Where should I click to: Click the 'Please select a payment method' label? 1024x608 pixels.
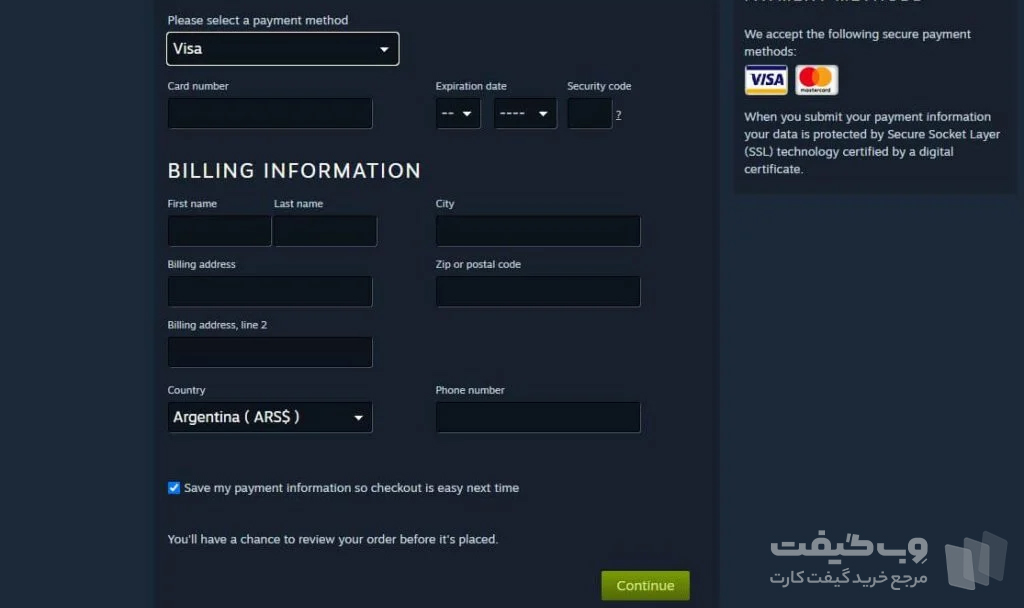point(258,20)
